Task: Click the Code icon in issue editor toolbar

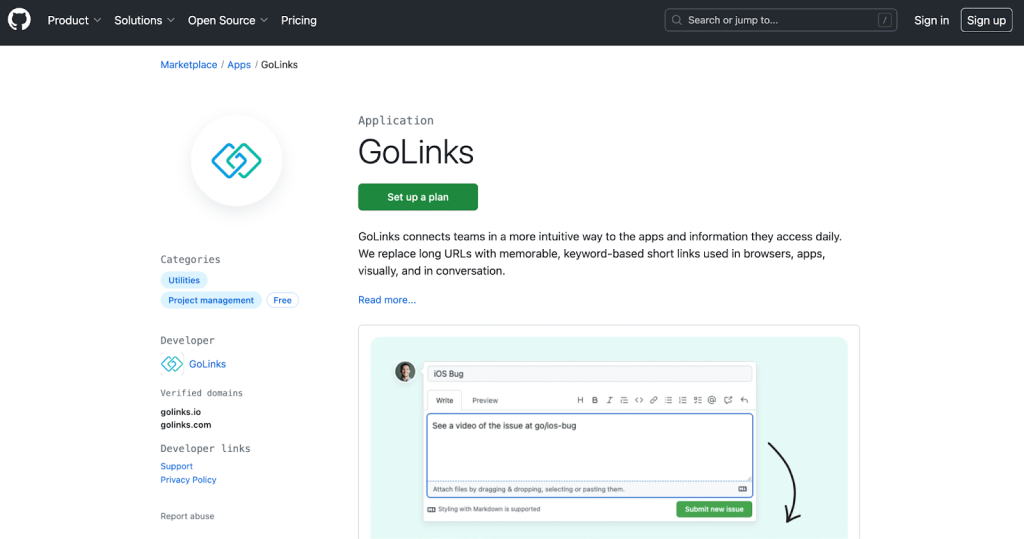Action: pos(639,400)
